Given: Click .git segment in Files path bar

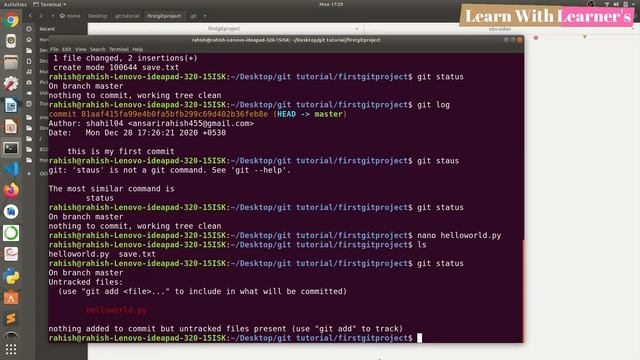Looking at the screenshot, I should coord(193,16).
